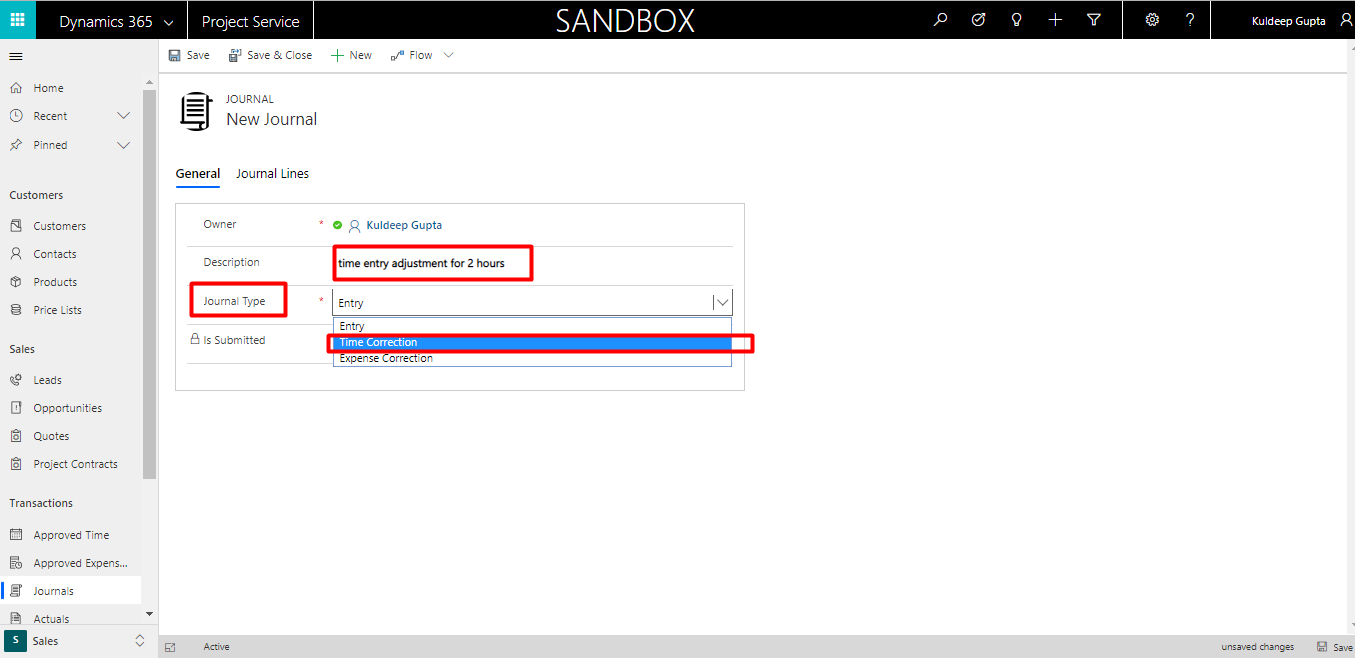Click the plus quick create icon

(1055, 20)
